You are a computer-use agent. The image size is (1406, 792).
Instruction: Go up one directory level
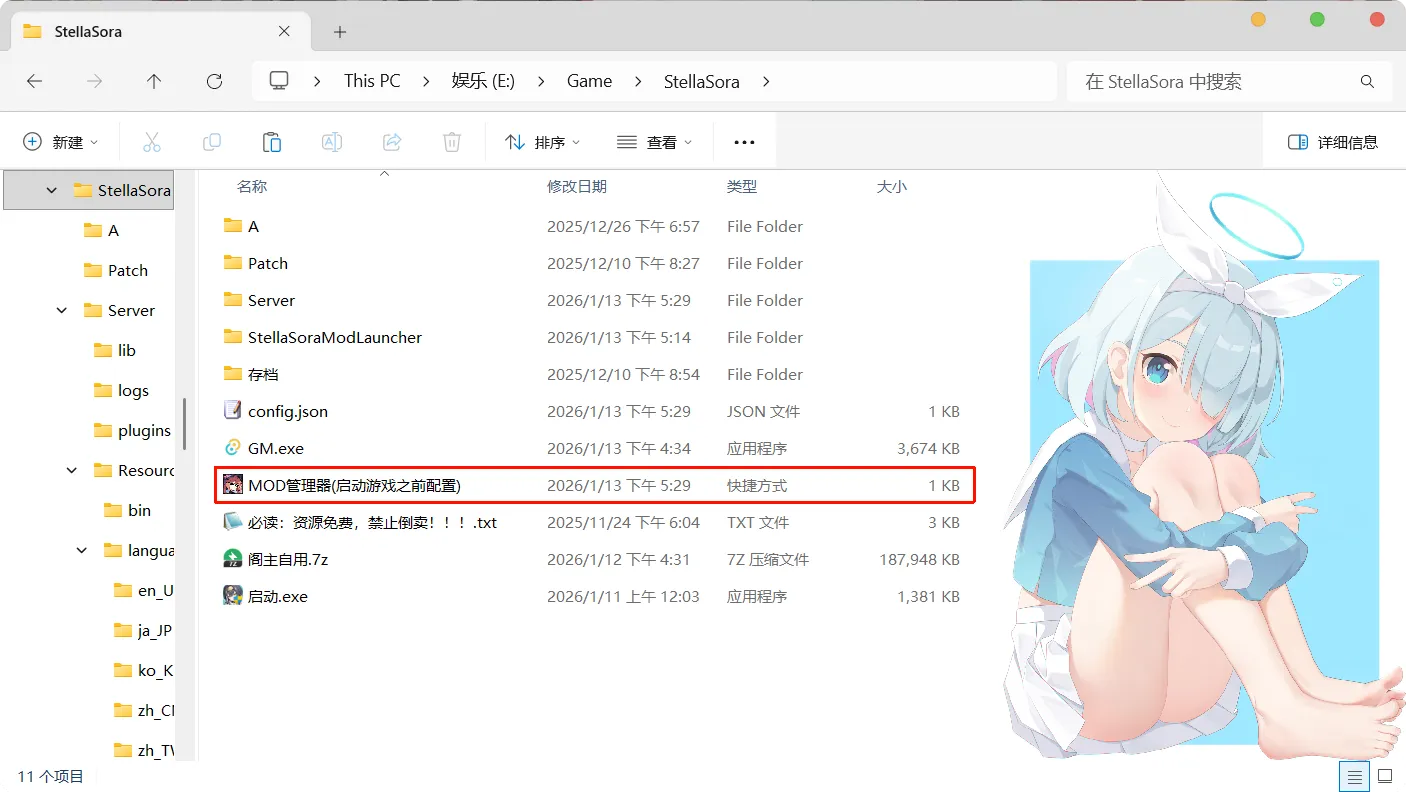pyautogui.click(x=154, y=81)
